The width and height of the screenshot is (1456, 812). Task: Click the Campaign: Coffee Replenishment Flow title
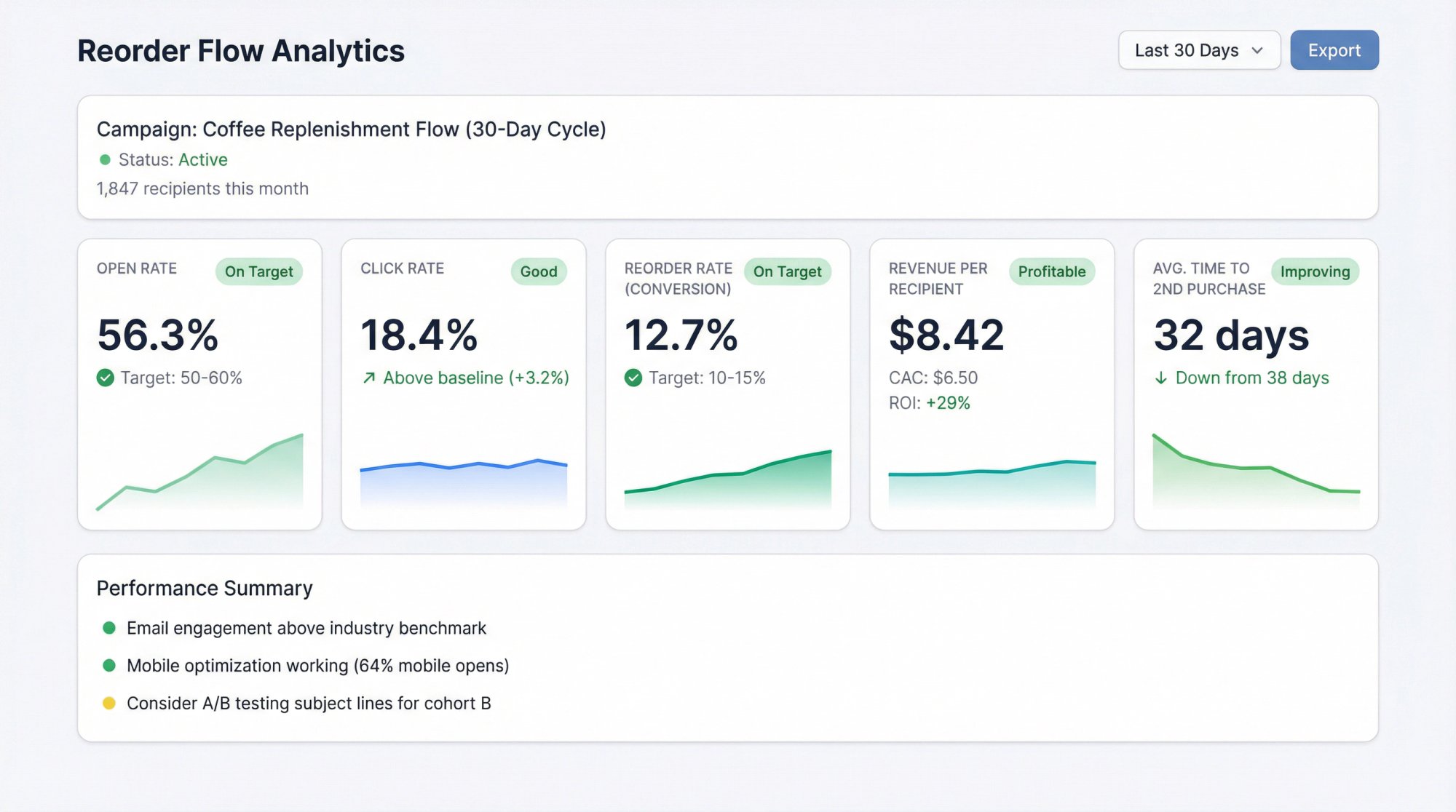tap(352, 130)
